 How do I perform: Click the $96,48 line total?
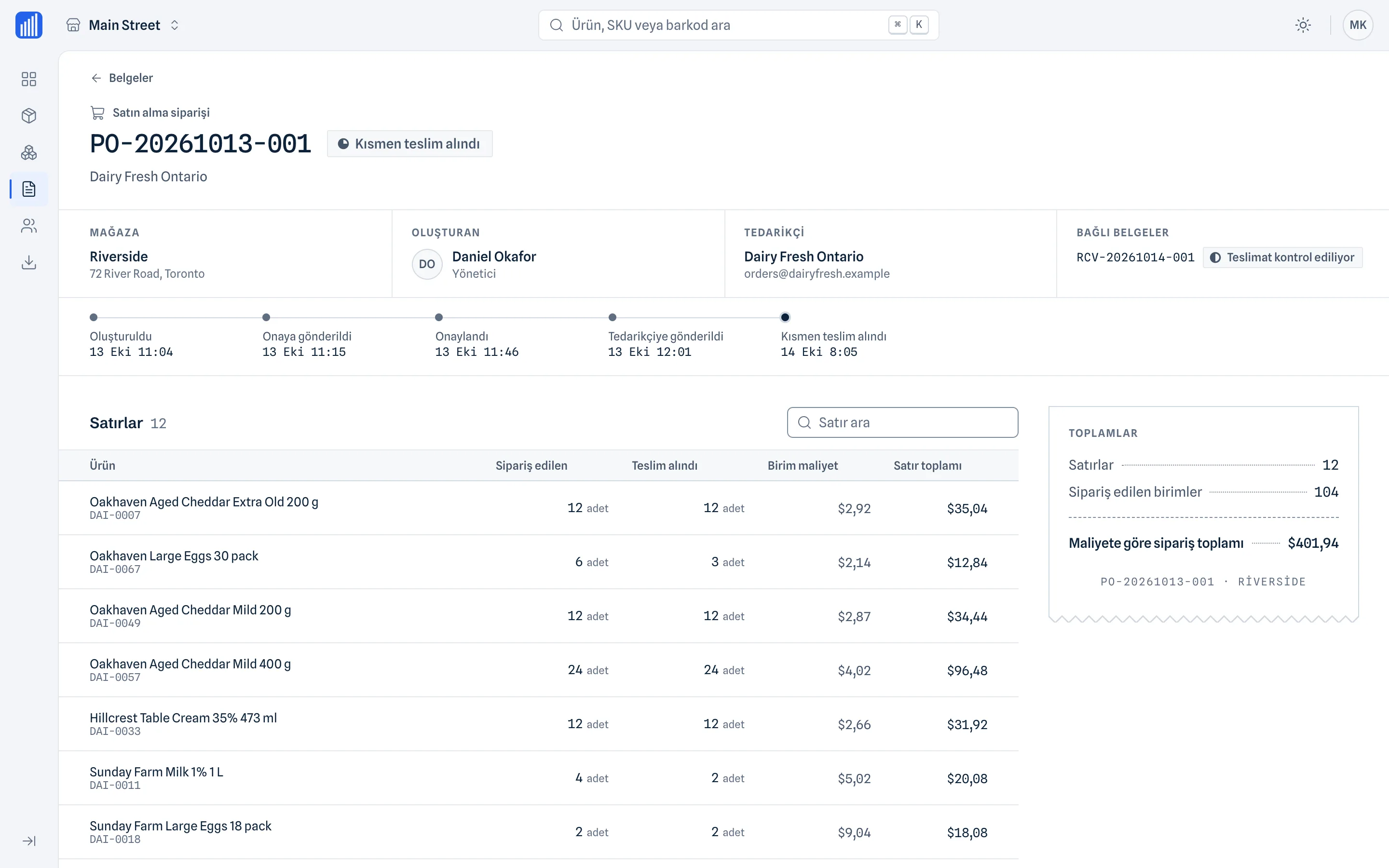click(x=967, y=670)
